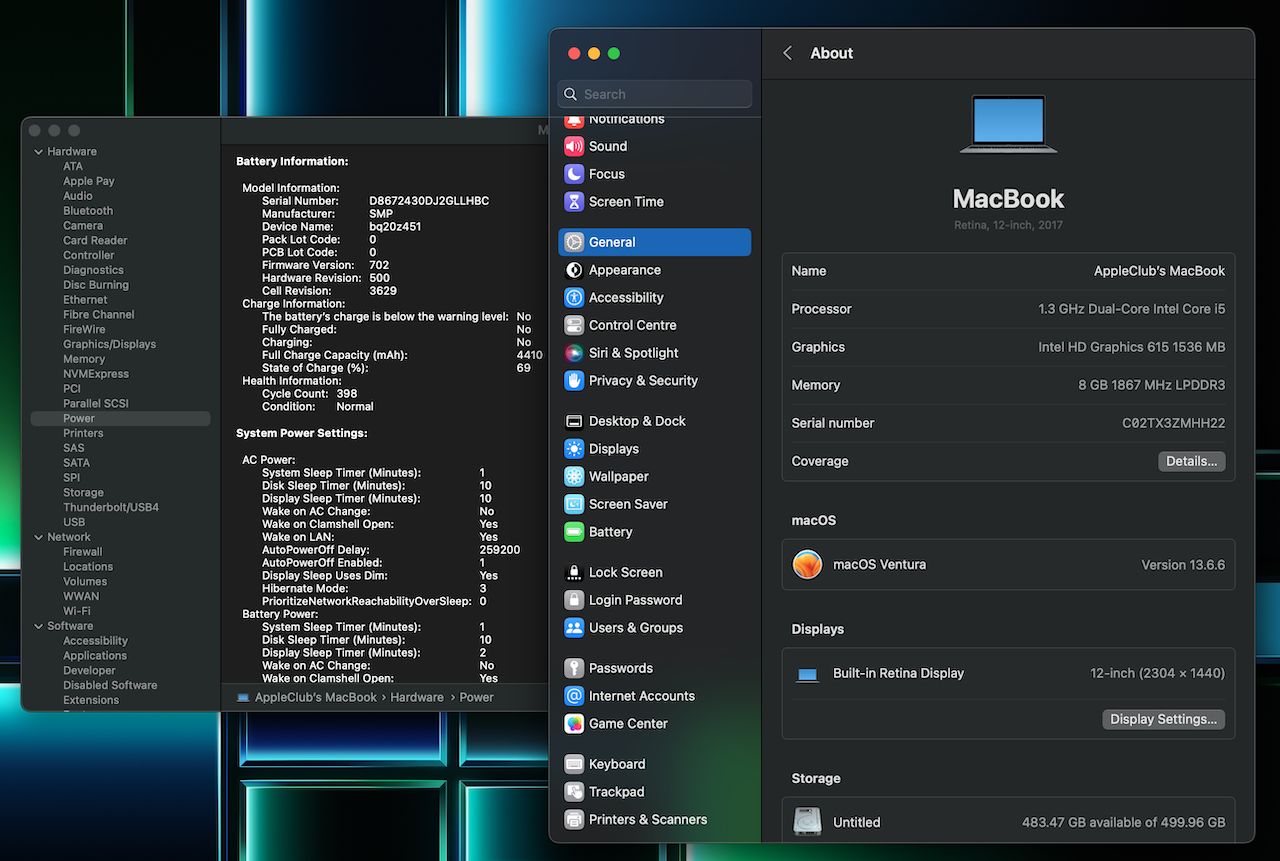Image resolution: width=1280 pixels, height=861 pixels.
Task: Select Firewall under Network
Action: (83, 552)
